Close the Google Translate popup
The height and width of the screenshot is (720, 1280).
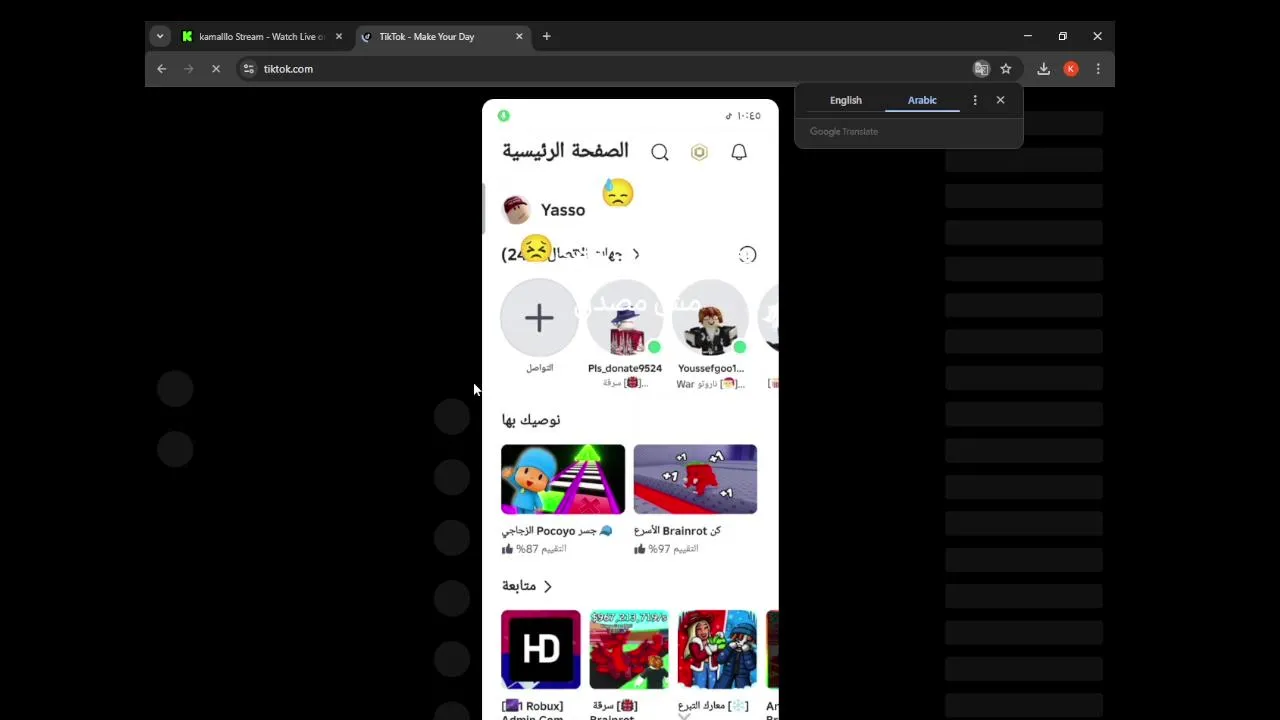coord(1000,100)
